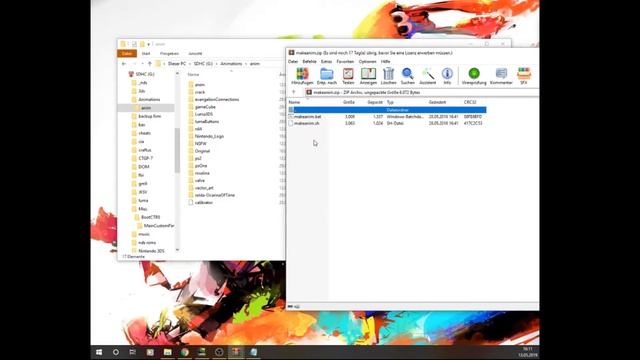
Task: Click the Cortana circle taskbar icon
Action: point(116,352)
